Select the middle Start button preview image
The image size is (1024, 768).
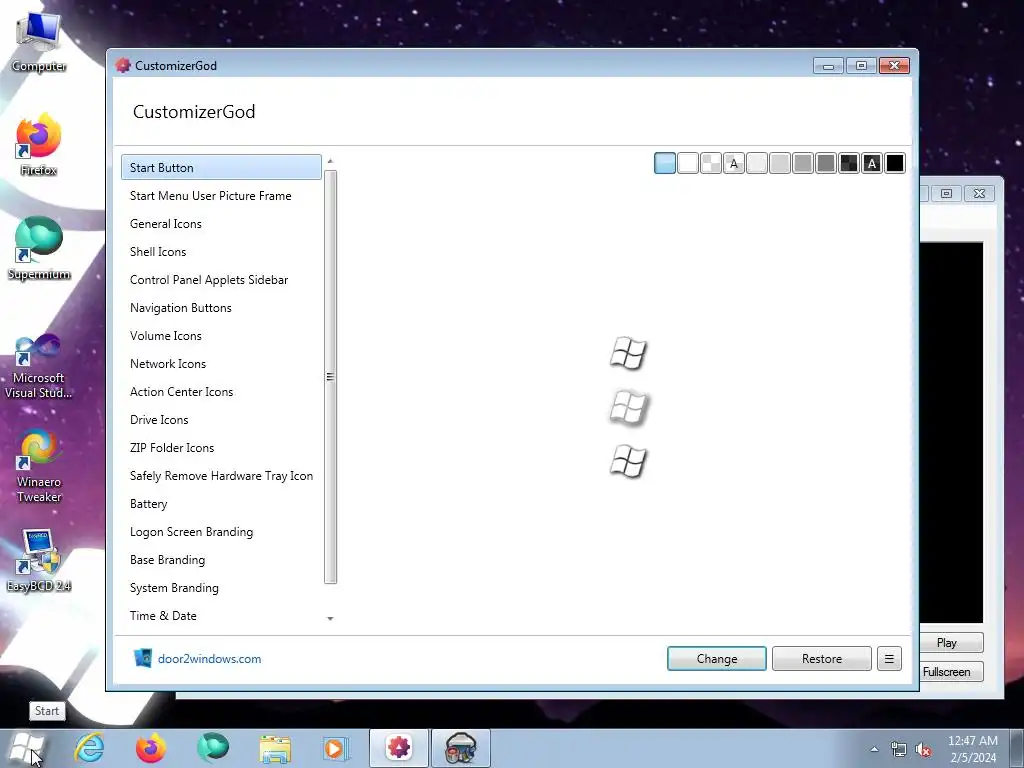[x=628, y=408]
